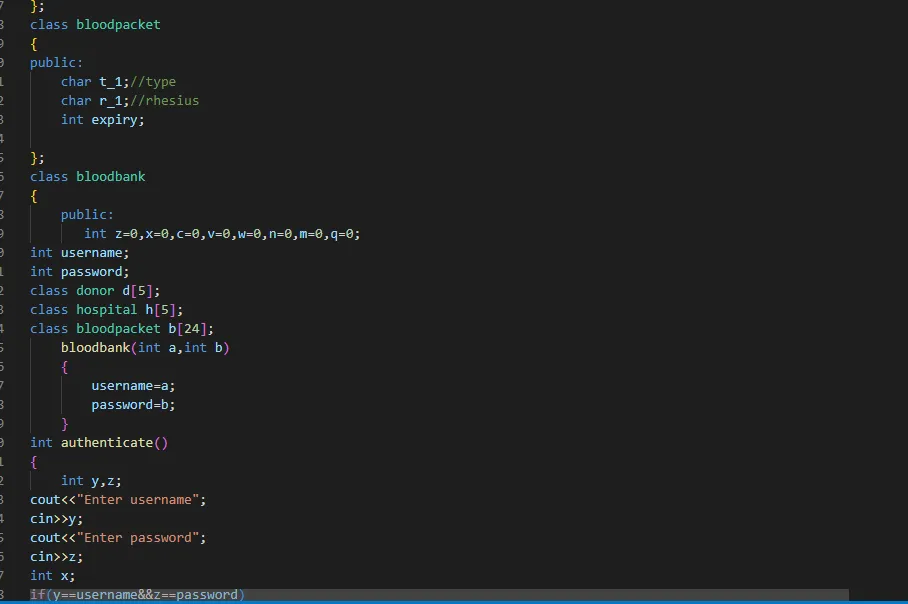Viewport: 908px width, 604px height.
Task: Click the class bloodbank declaration
Action: pyautogui.click(x=90, y=176)
